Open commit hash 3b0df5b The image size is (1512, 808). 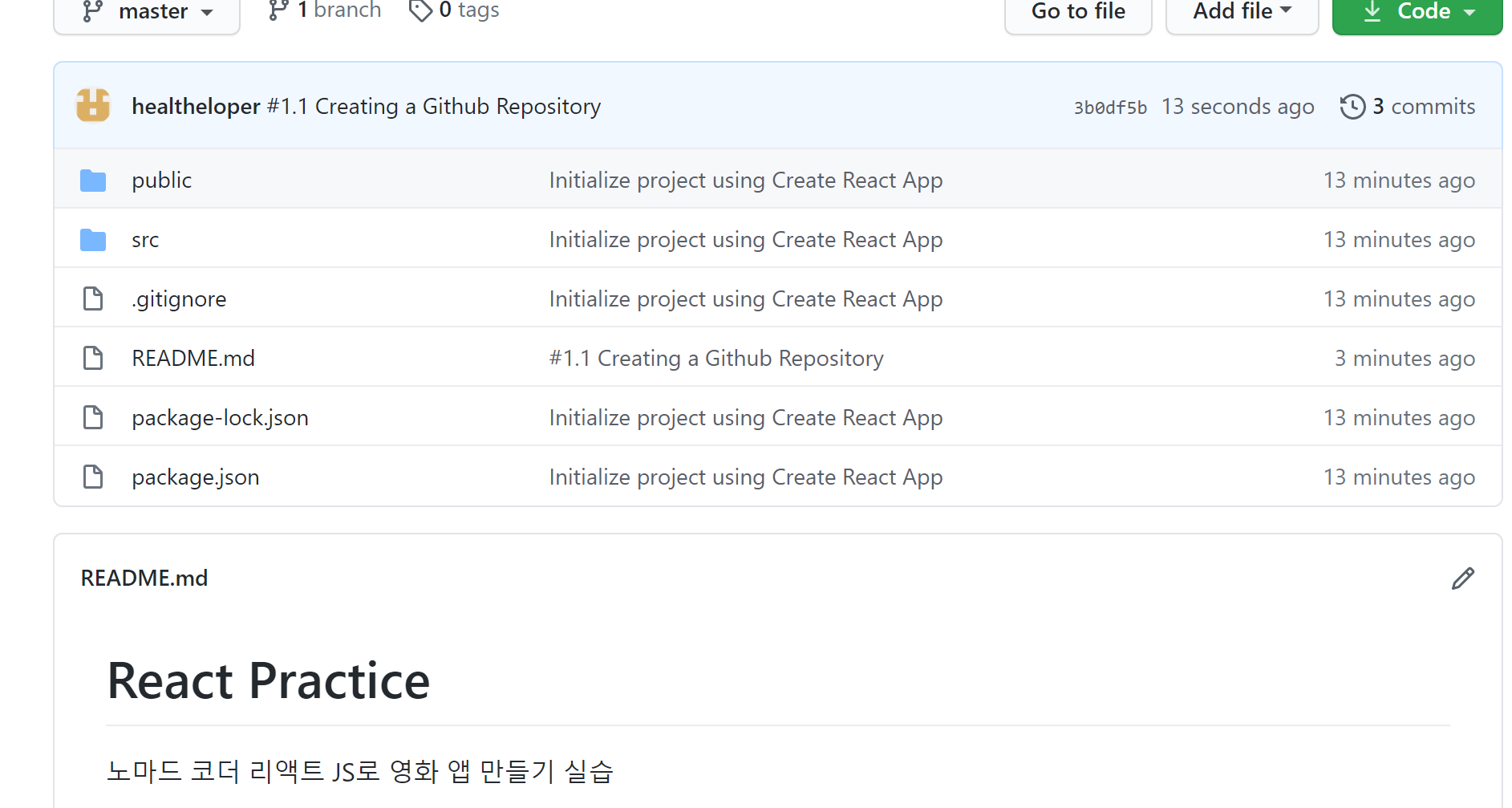tap(1110, 108)
